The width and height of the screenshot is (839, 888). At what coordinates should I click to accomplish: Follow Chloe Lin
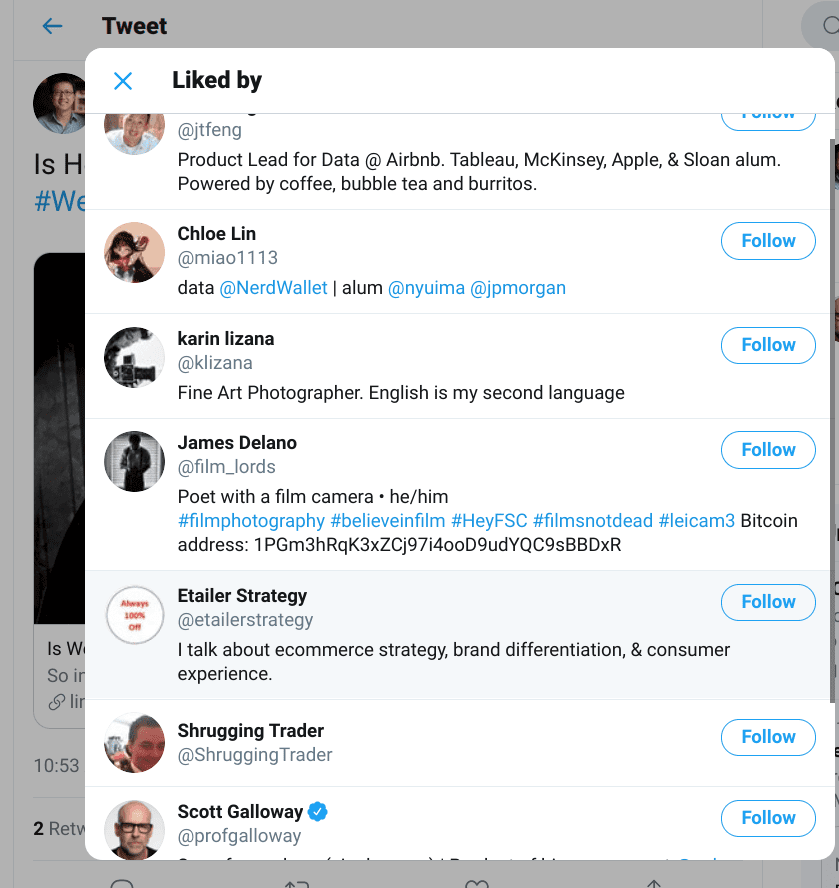[767, 241]
